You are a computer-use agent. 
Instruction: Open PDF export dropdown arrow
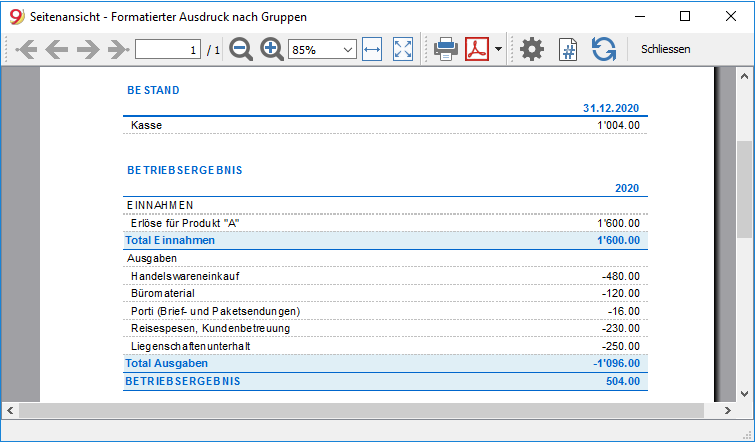pos(498,49)
